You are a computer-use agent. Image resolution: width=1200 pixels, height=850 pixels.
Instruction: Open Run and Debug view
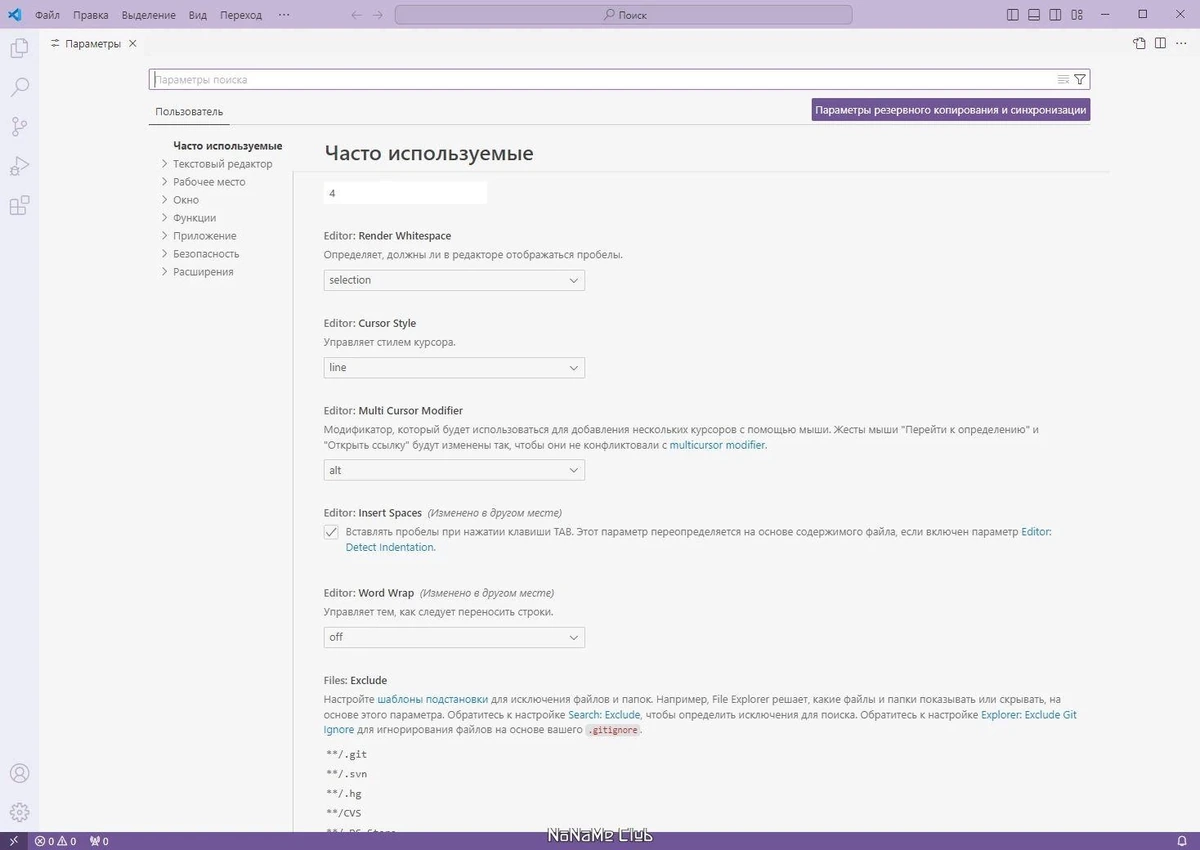[x=19, y=167]
